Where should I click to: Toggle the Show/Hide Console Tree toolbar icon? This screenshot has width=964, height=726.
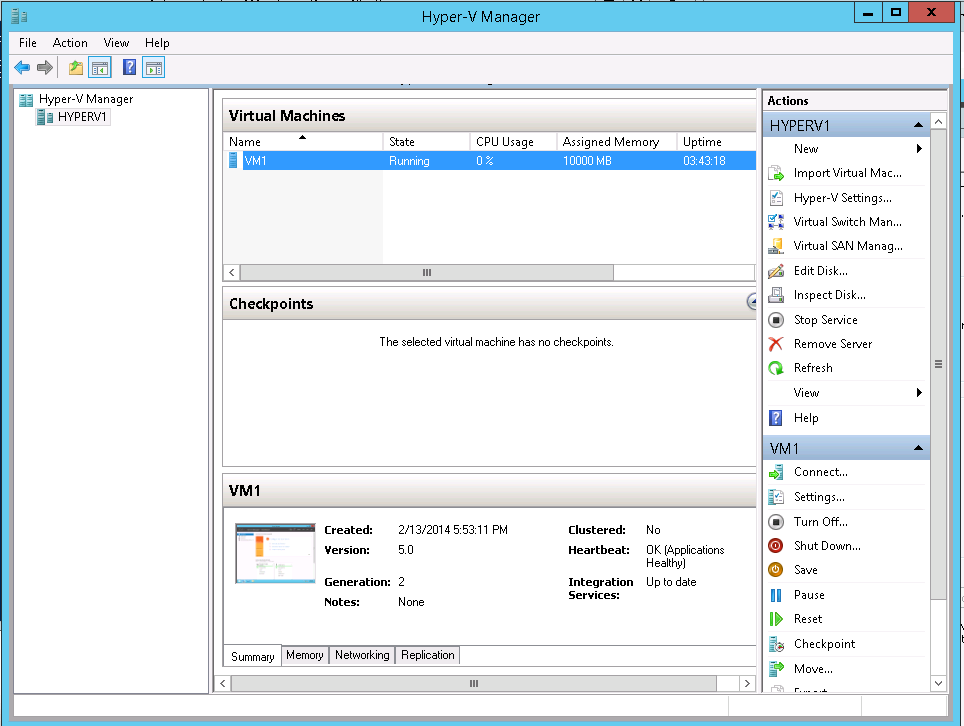pos(100,68)
